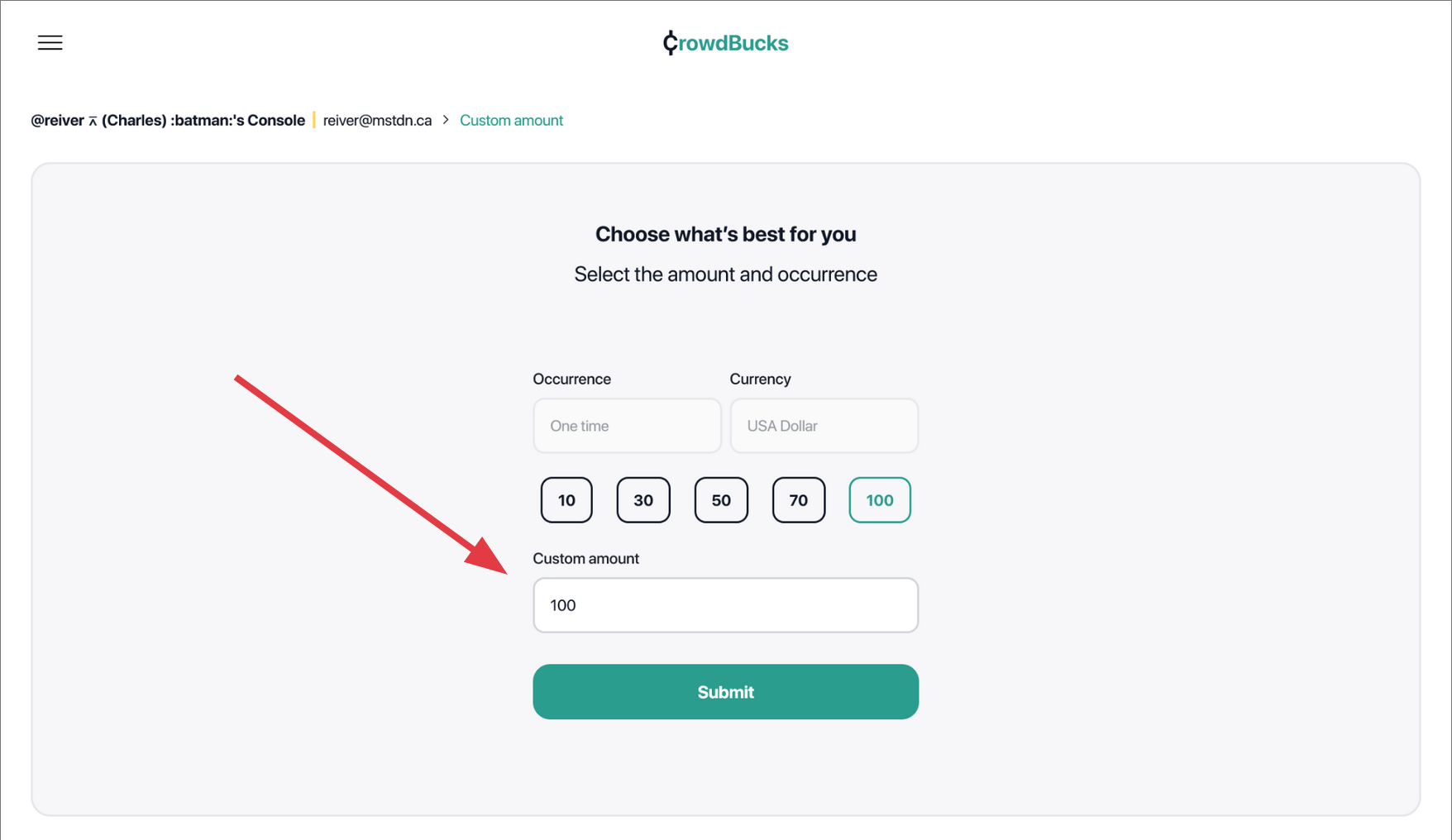
Task: Select the 30 amount option
Action: (643, 500)
